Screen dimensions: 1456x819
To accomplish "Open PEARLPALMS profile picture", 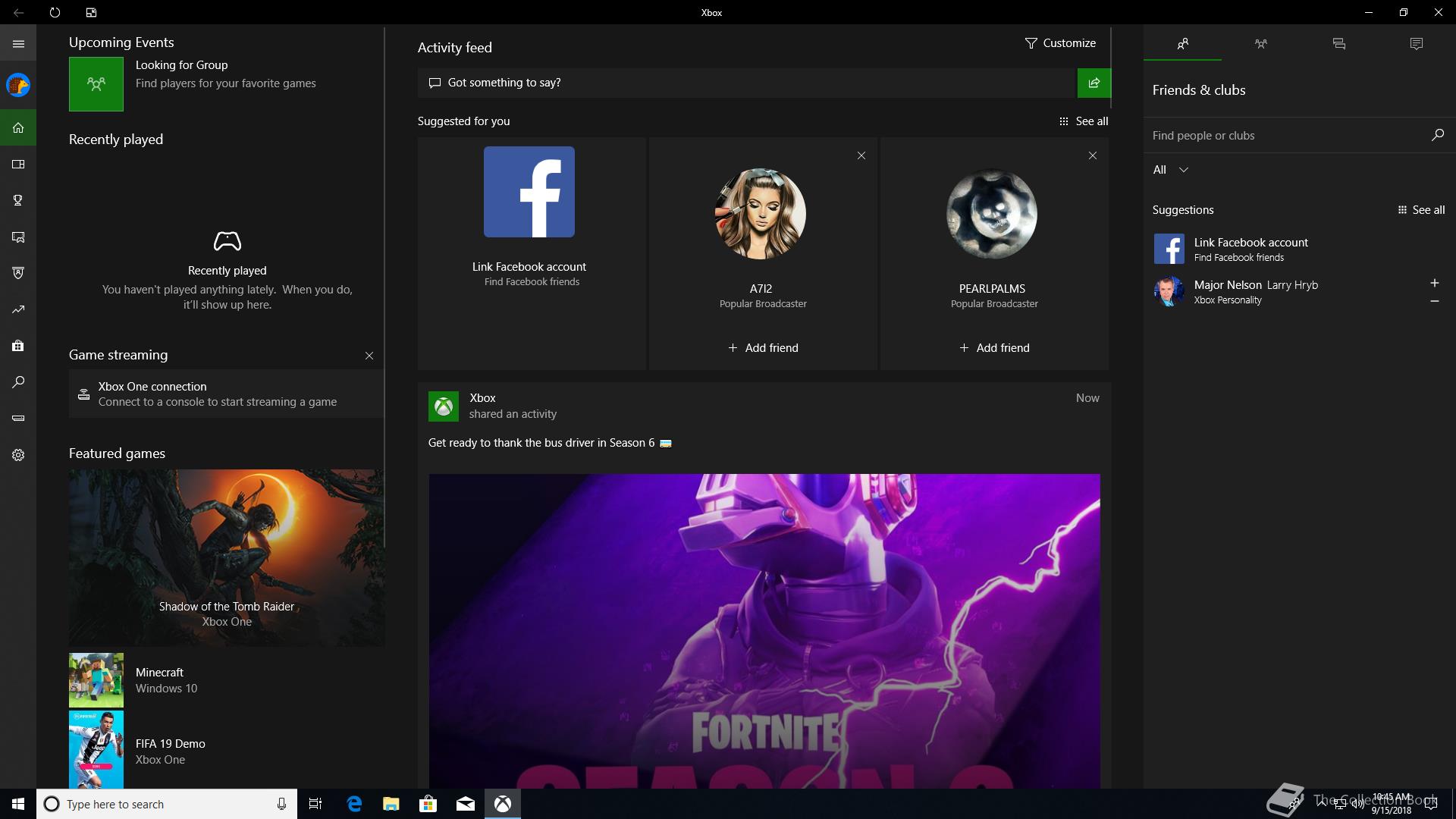I will pyautogui.click(x=992, y=214).
